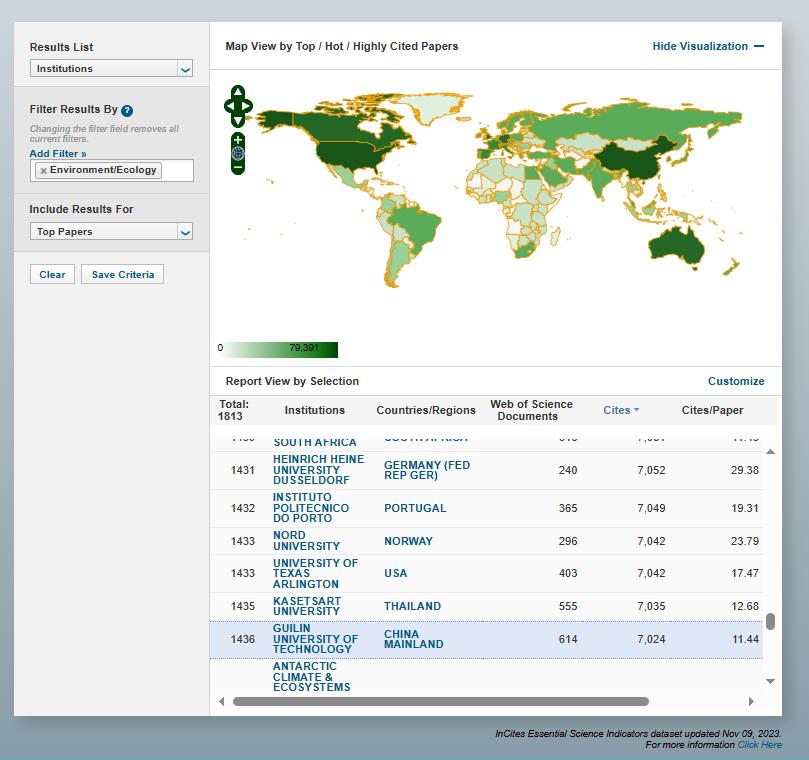809x760 pixels.
Task: Pan the map left
Action: click(x=228, y=105)
